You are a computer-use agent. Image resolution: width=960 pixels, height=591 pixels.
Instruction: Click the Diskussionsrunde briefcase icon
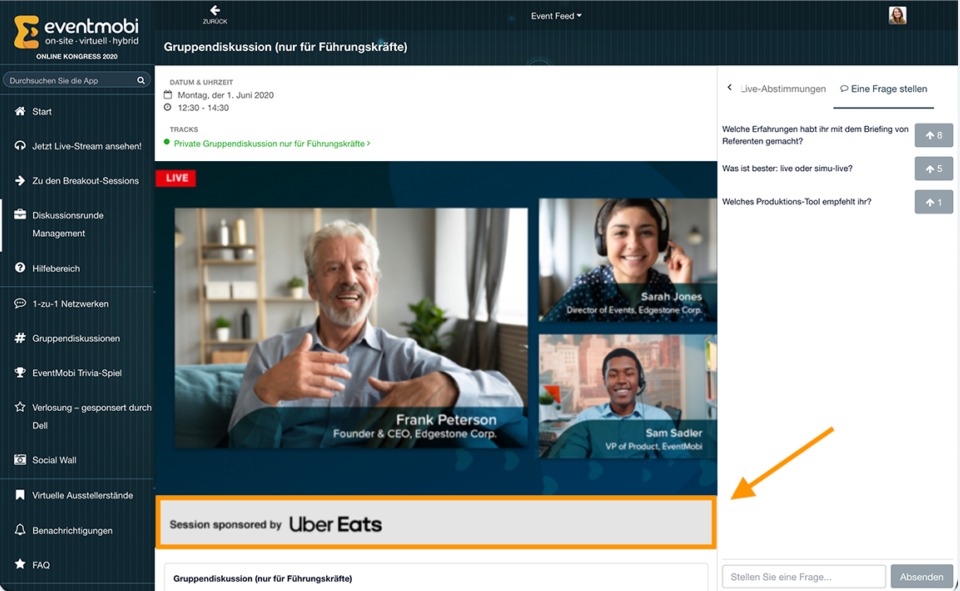click(20, 214)
